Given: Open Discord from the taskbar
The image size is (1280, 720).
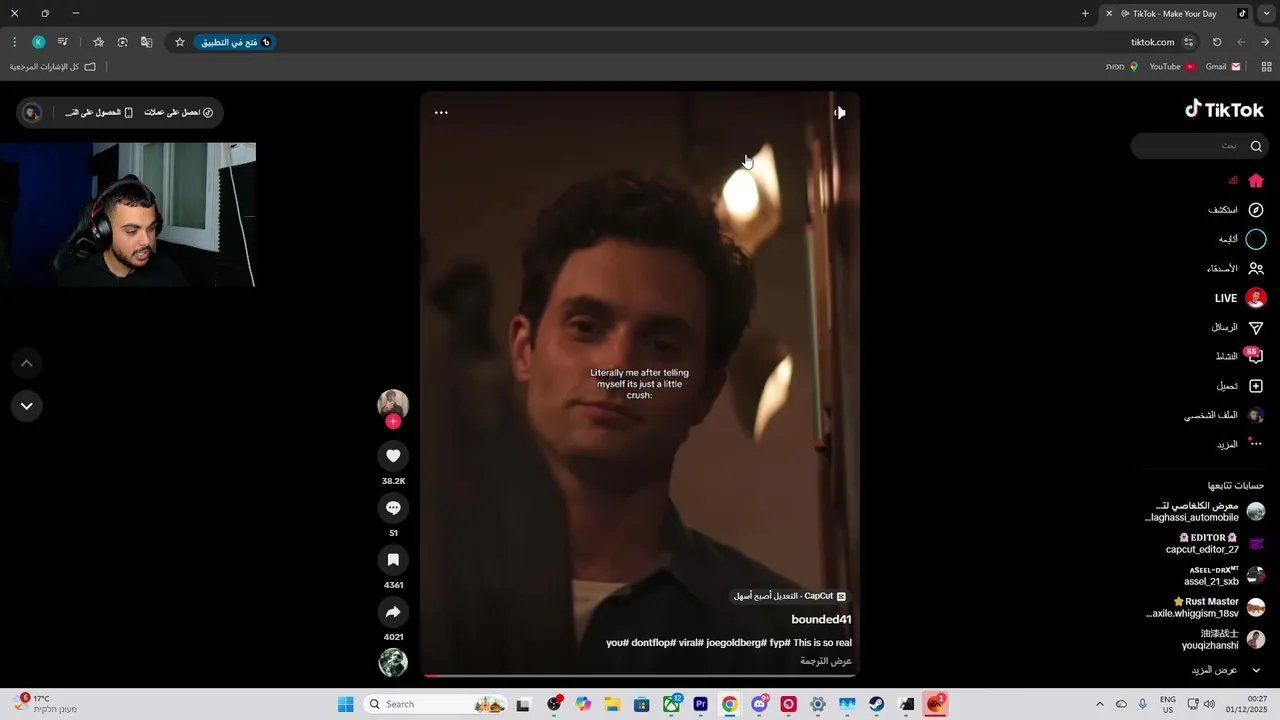Looking at the screenshot, I should [760, 704].
